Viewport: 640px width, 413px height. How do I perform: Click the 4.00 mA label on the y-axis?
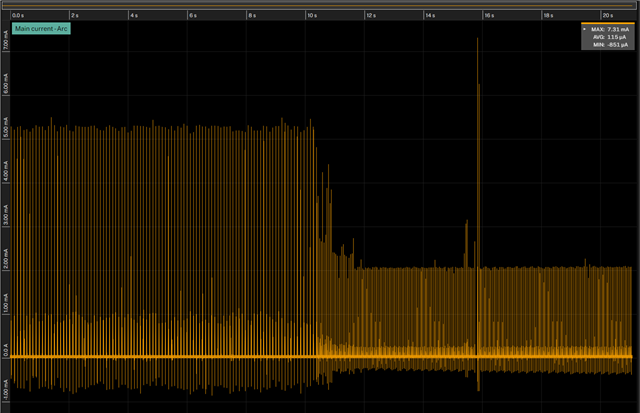[5, 171]
